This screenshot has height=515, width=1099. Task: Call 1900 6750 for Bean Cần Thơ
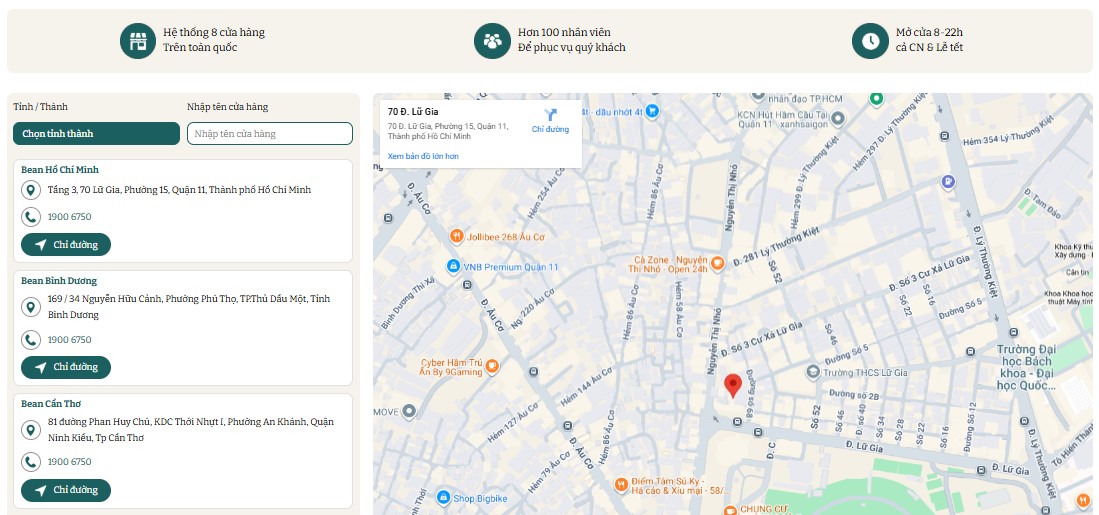click(69, 462)
